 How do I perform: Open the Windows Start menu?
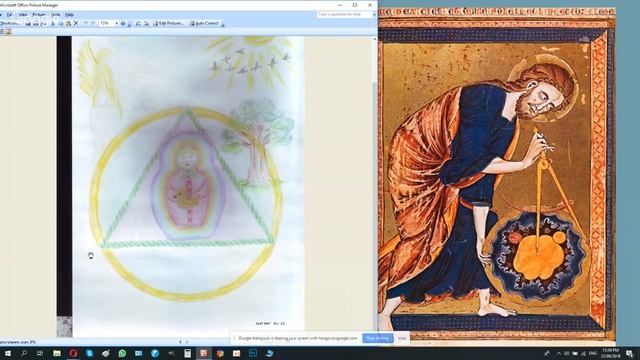(7, 353)
